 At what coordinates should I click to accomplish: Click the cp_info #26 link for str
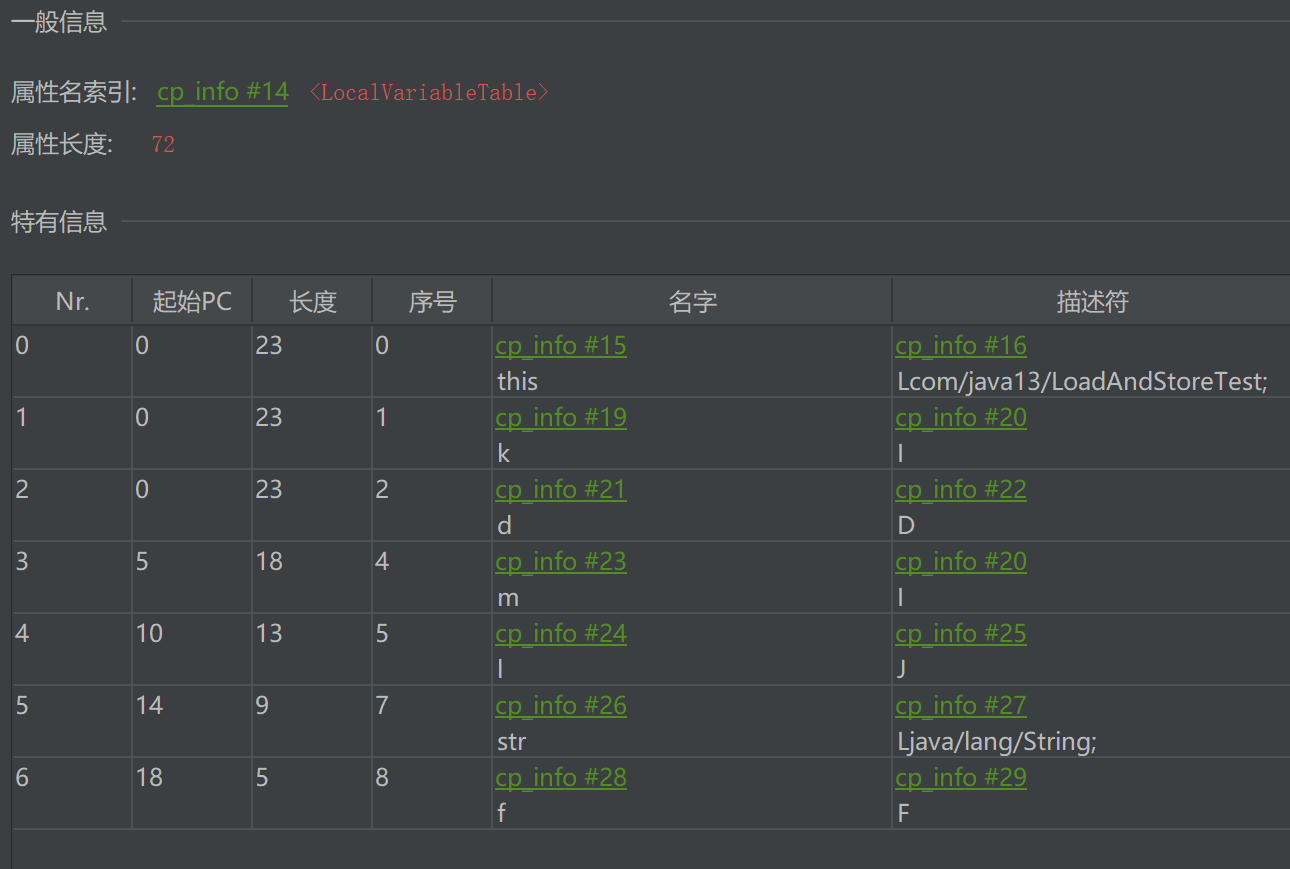(561, 706)
